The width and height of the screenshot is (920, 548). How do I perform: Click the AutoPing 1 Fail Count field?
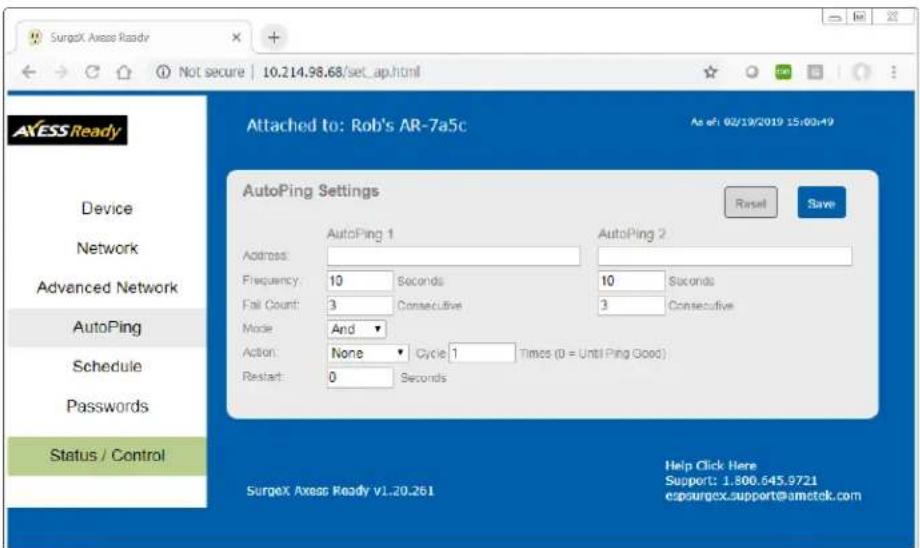click(x=360, y=305)
